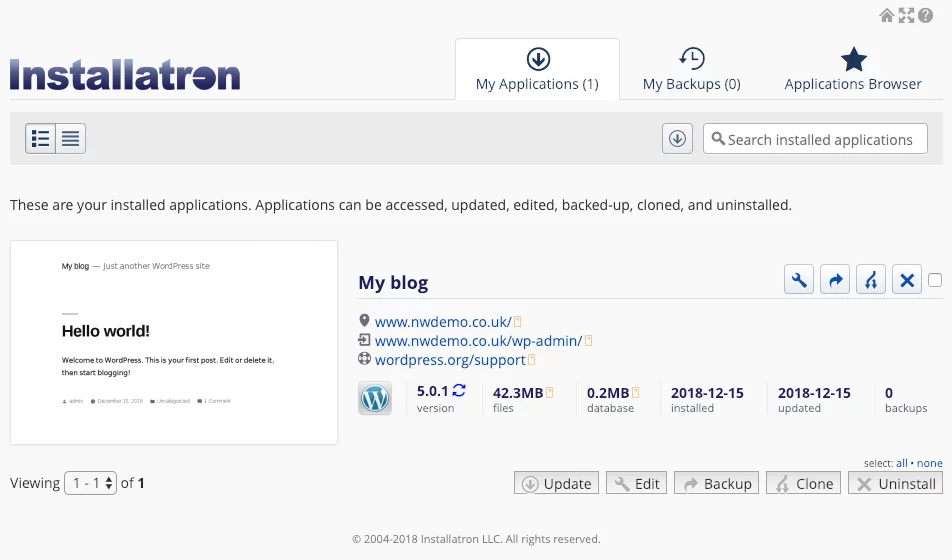
Task: Click the Clone button
Action: [x=803, y=483]
